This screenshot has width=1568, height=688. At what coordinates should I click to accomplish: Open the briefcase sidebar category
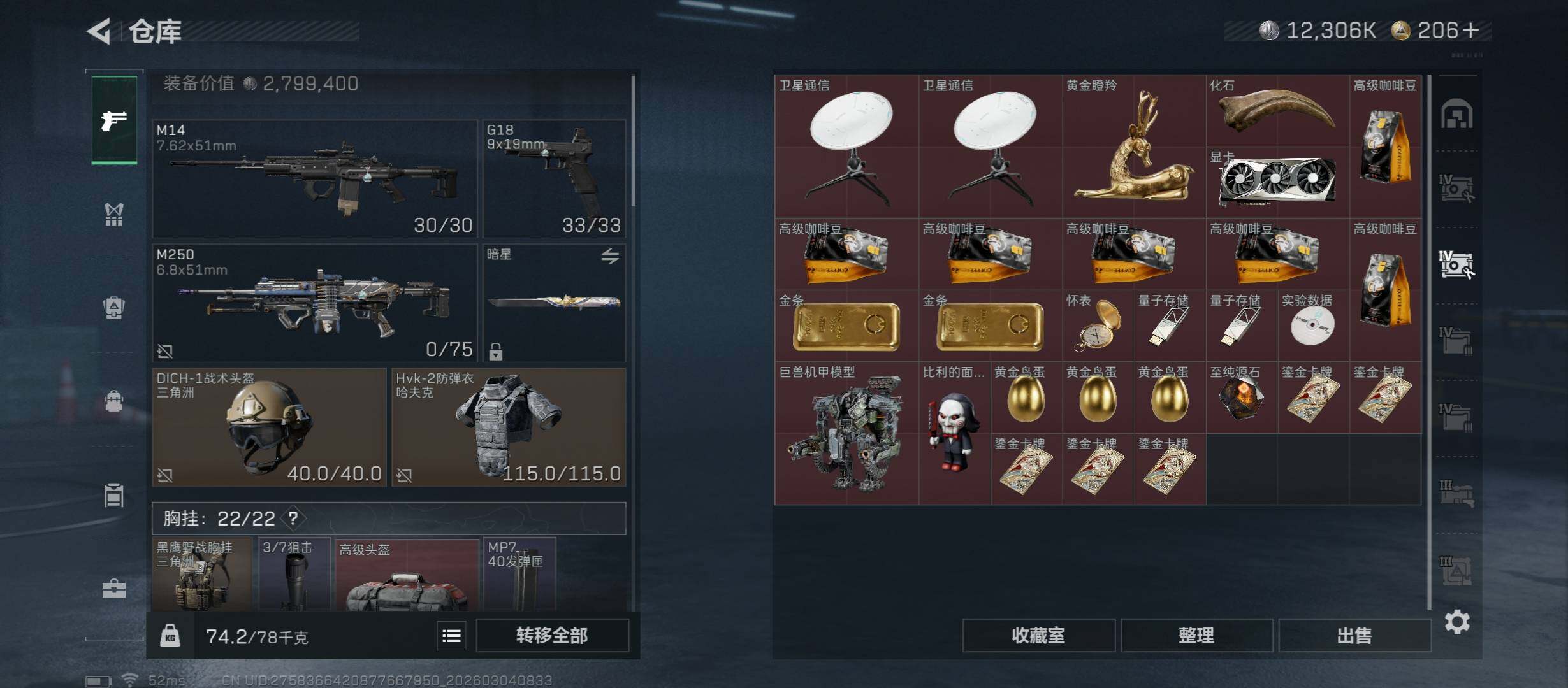[x=114, y=588]
